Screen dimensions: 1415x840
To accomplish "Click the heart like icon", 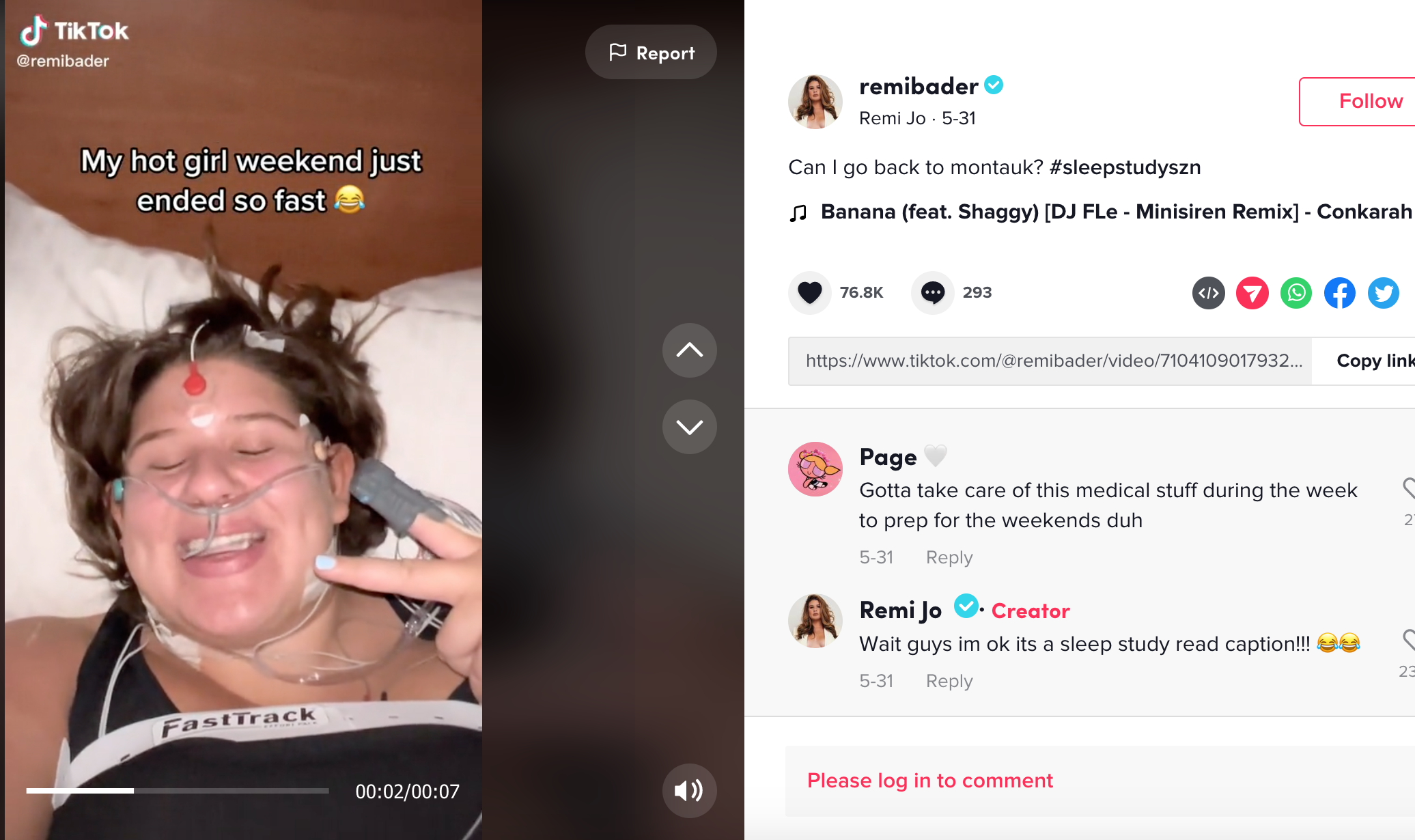I will (810, 293).
